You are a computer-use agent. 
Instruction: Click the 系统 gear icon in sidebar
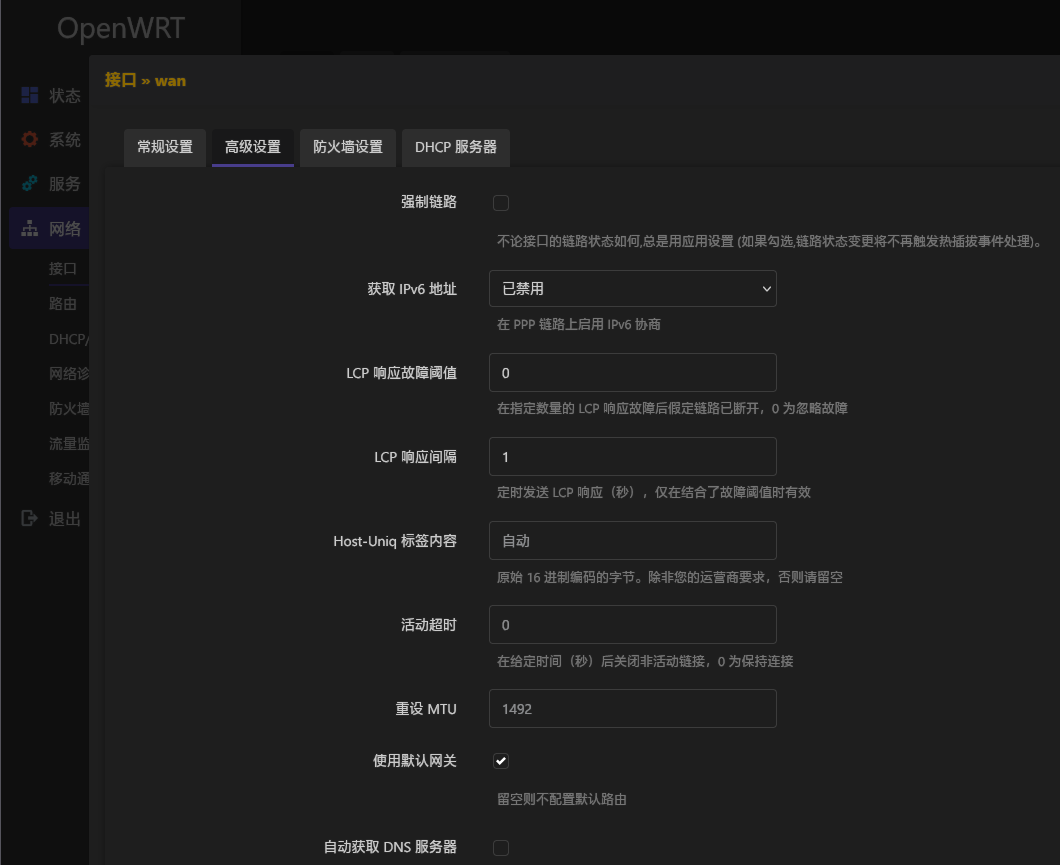point(30,140)
